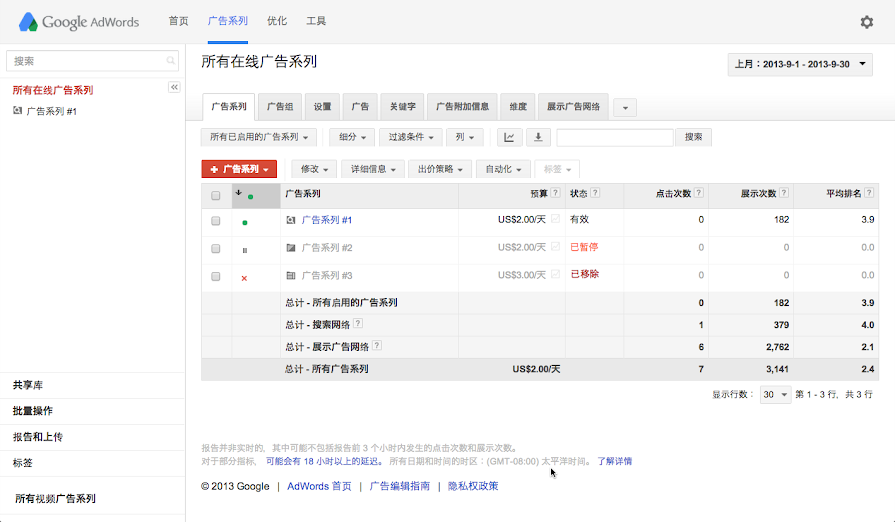
Task: Open the settings gear menu
Action: [866, 22]
